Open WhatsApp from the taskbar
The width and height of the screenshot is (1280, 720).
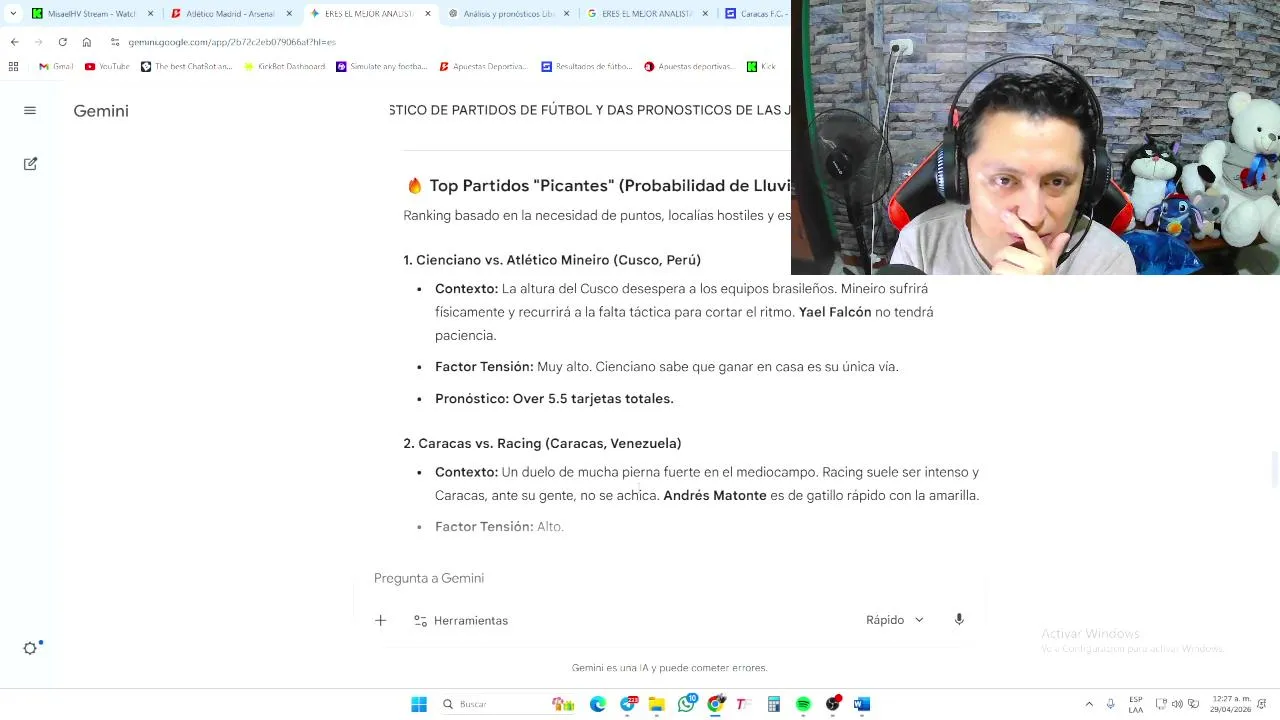pyautogui.click(x=686, y=704)
